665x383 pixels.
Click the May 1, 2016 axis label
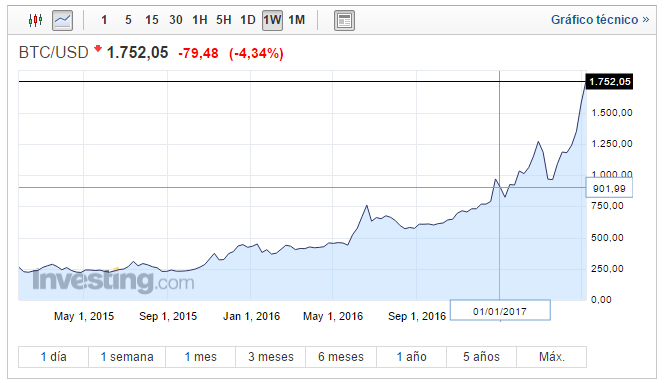[333, 316]
